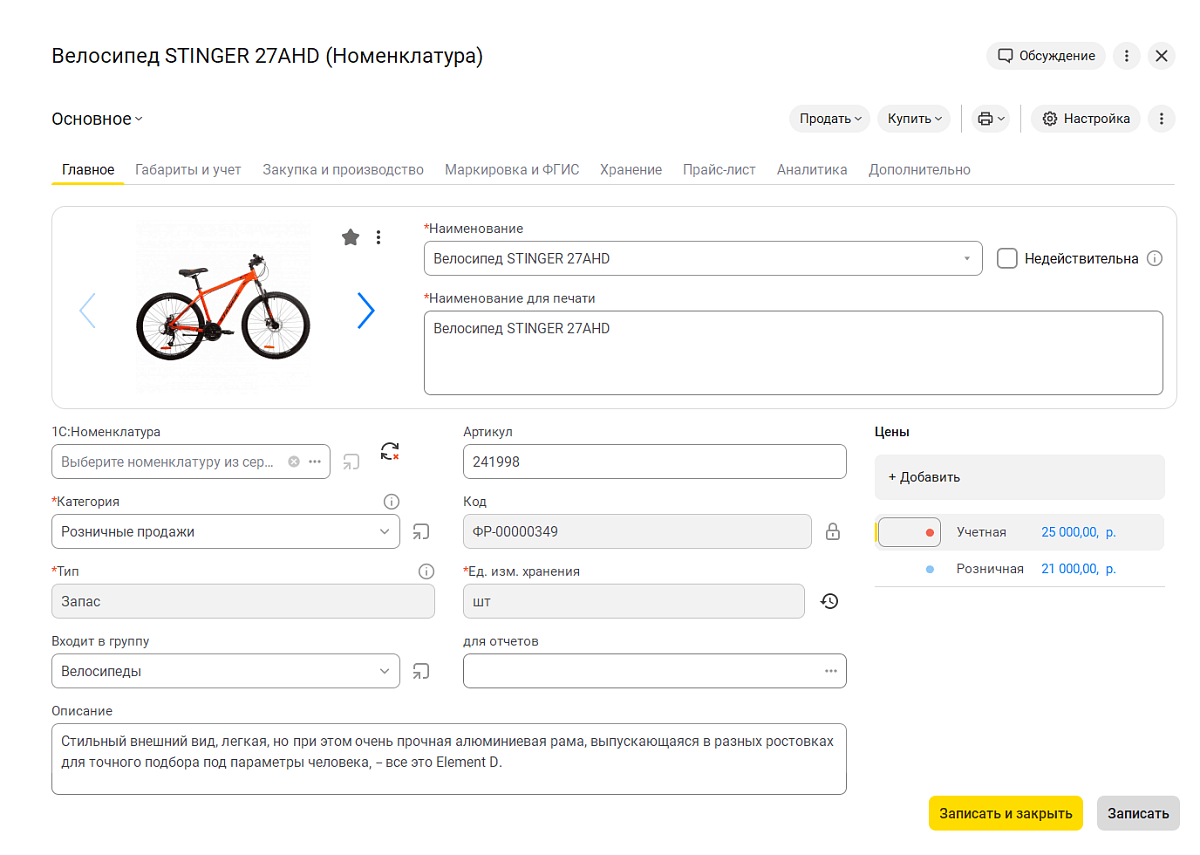1200x855 pixels.
Task: Click the Розничная price 21 000,00
Action: pyautogui.click(x=1079, y=568)
